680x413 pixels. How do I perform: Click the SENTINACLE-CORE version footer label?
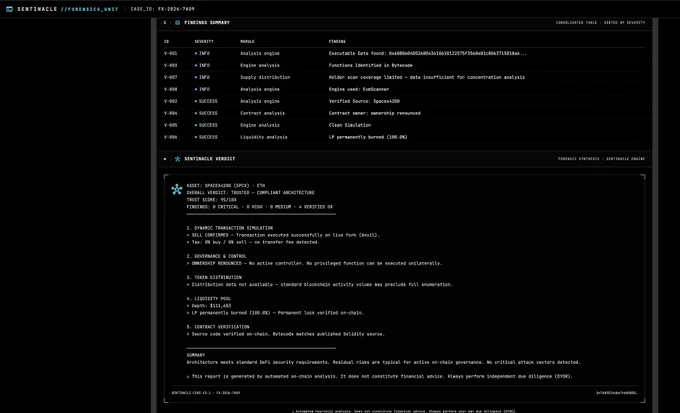(x=206, y=393)
